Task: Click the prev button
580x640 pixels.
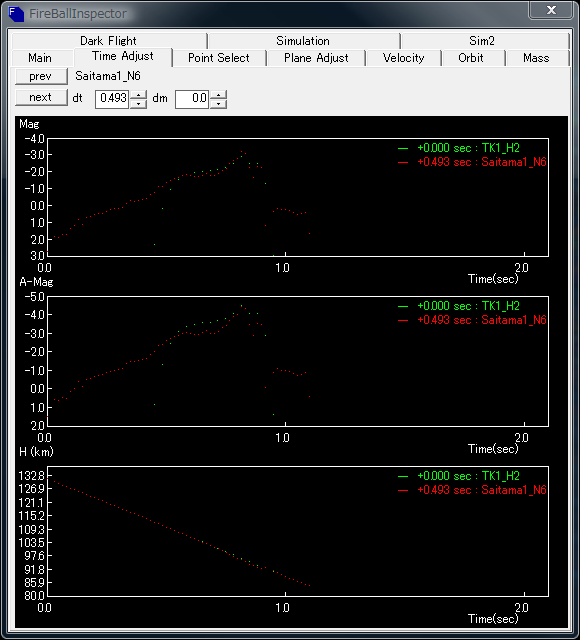Action: click(41, 76)
